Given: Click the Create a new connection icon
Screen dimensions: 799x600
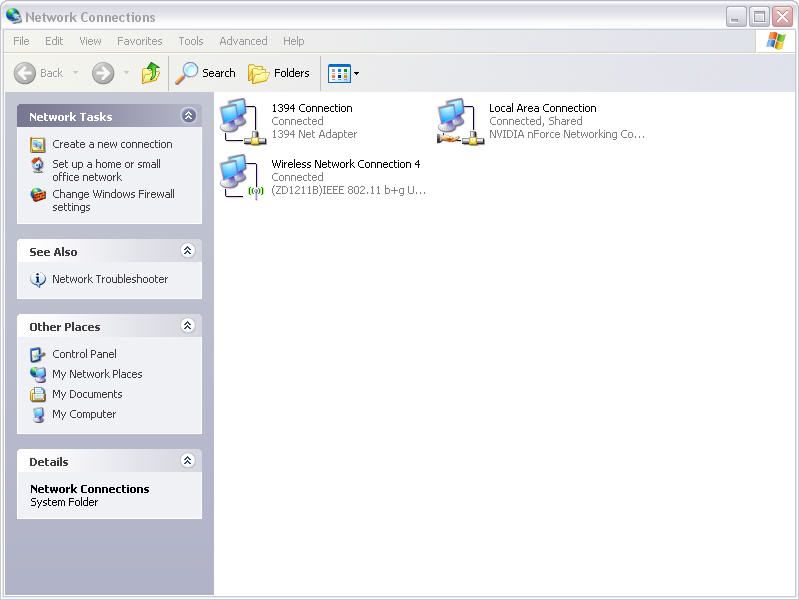Looking at the screenshot, I should [x=38, y=145].
